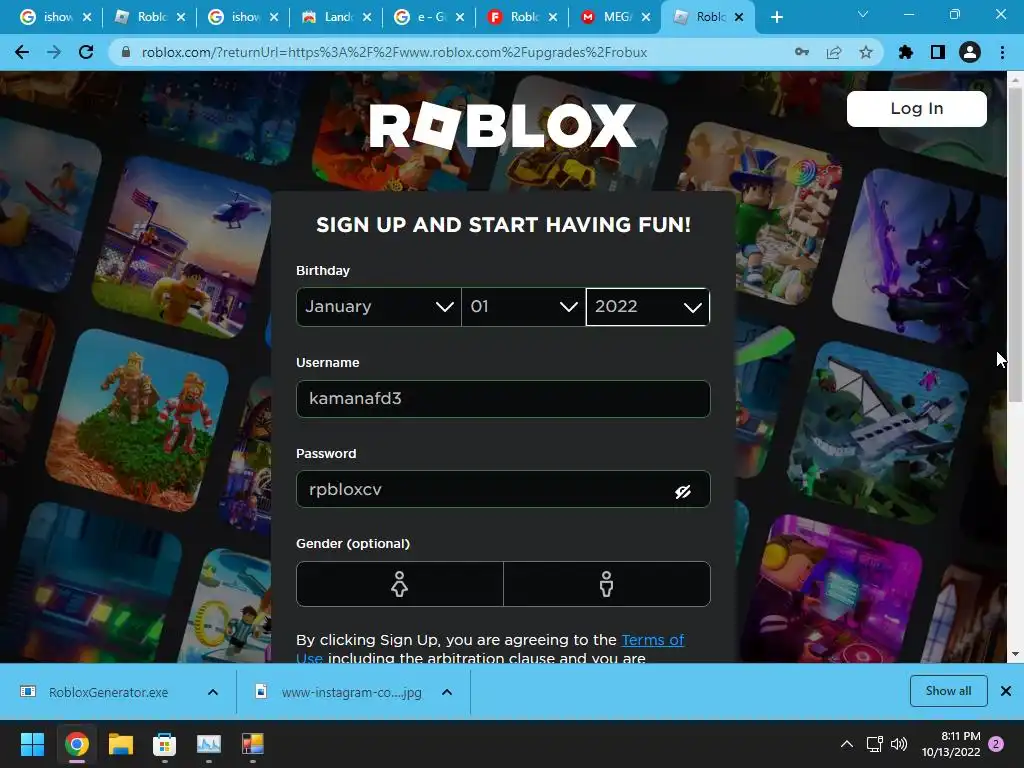The image size is (1024, 768).
Task: Click the browser back arrow
Action: coord(22,52)
